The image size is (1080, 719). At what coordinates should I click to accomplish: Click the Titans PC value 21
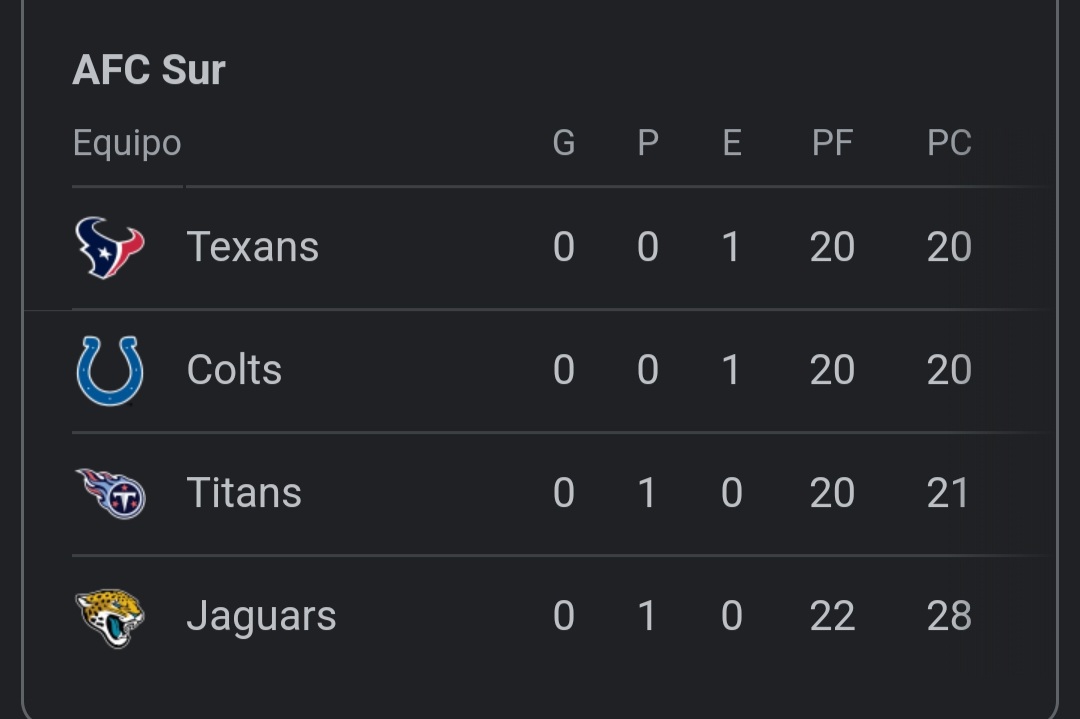(949, 493)
